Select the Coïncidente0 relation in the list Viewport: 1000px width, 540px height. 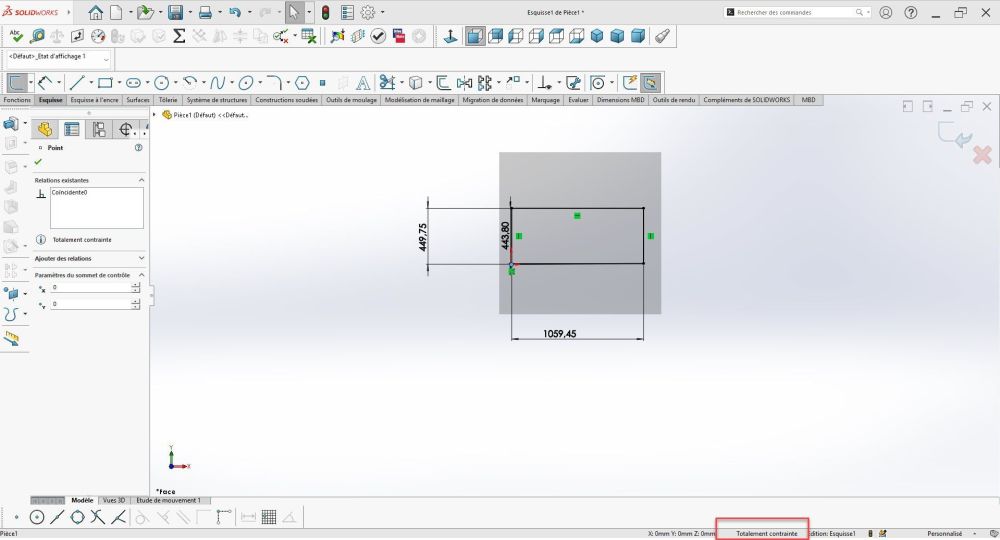pos(69,193)
